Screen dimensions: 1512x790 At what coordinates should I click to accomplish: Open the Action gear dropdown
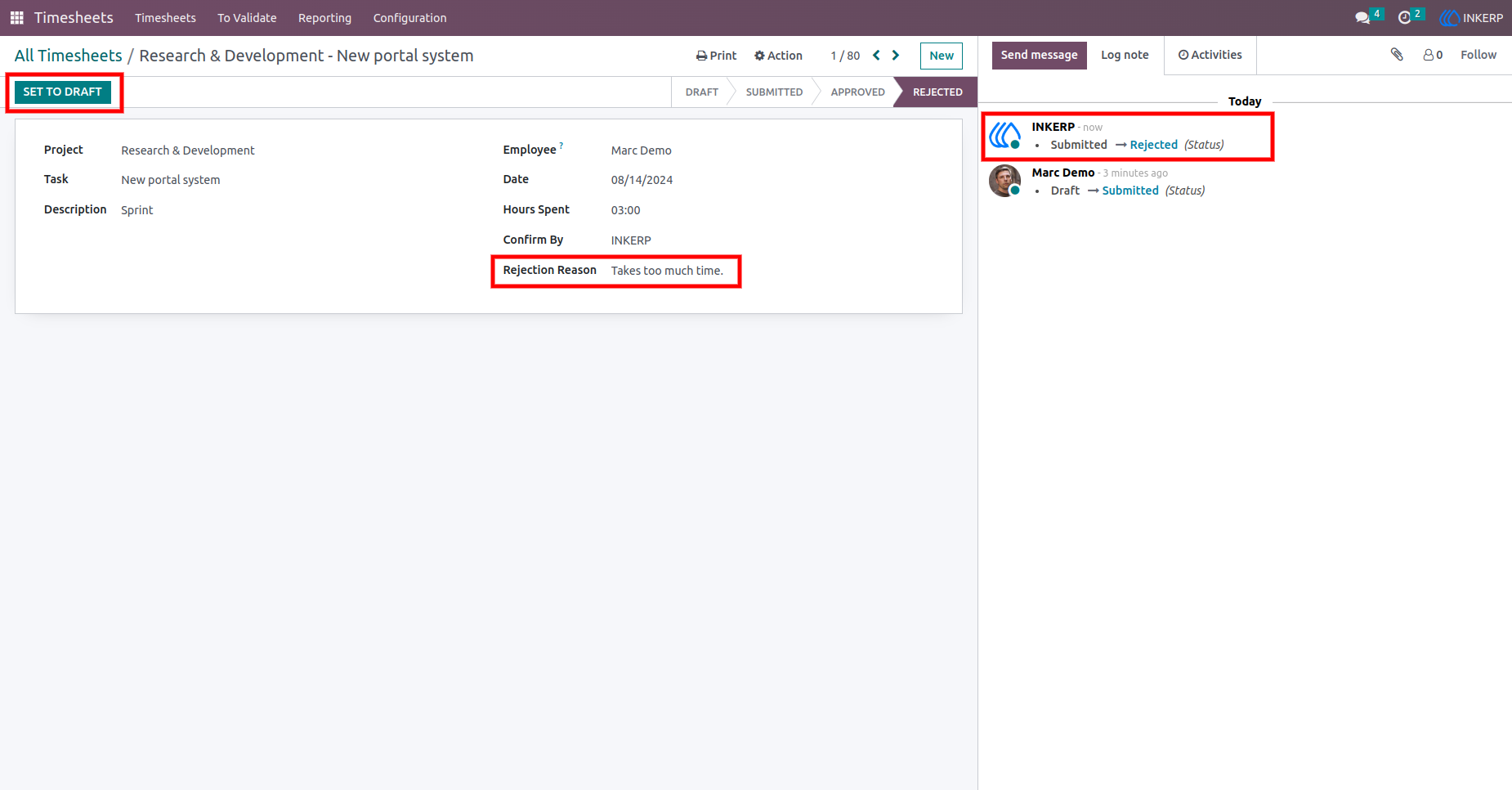click(x=778, y=56)
